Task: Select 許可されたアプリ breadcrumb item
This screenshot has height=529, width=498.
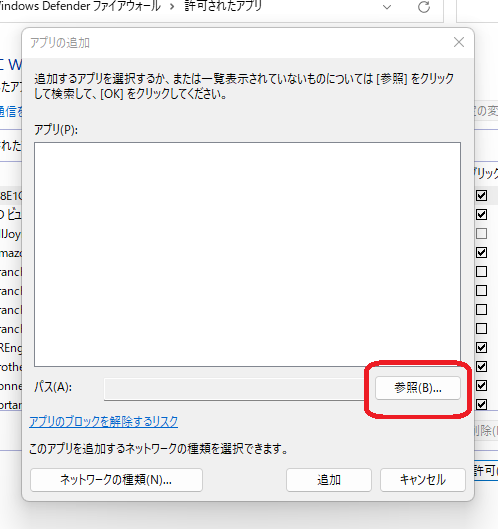Action: (x=223, y=6)
